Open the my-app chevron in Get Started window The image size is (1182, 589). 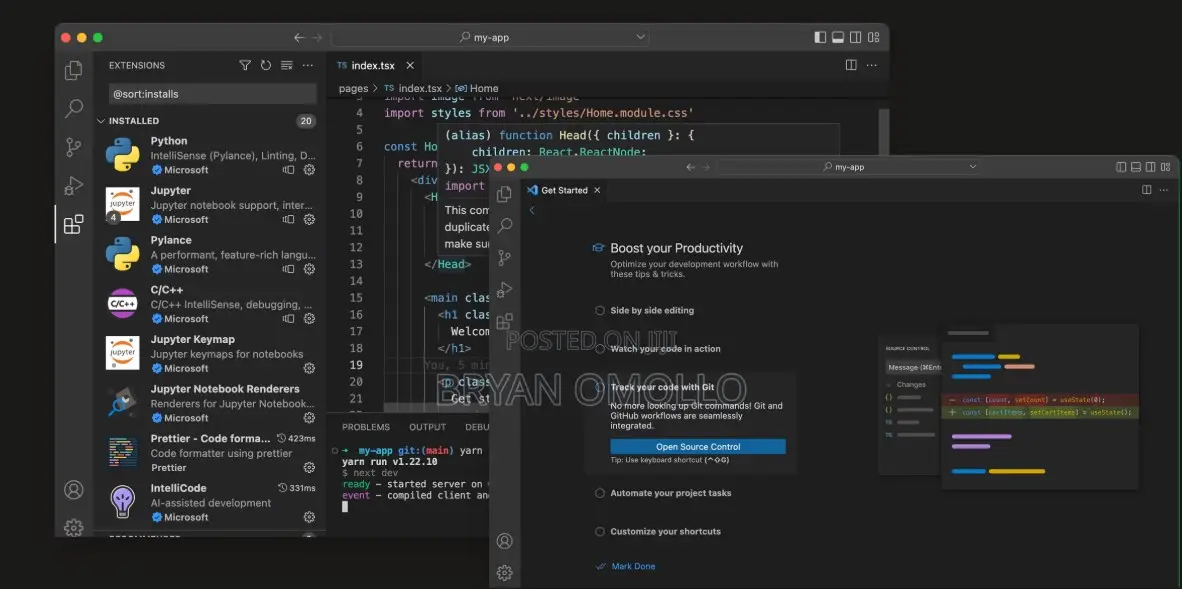click(972, 167)
